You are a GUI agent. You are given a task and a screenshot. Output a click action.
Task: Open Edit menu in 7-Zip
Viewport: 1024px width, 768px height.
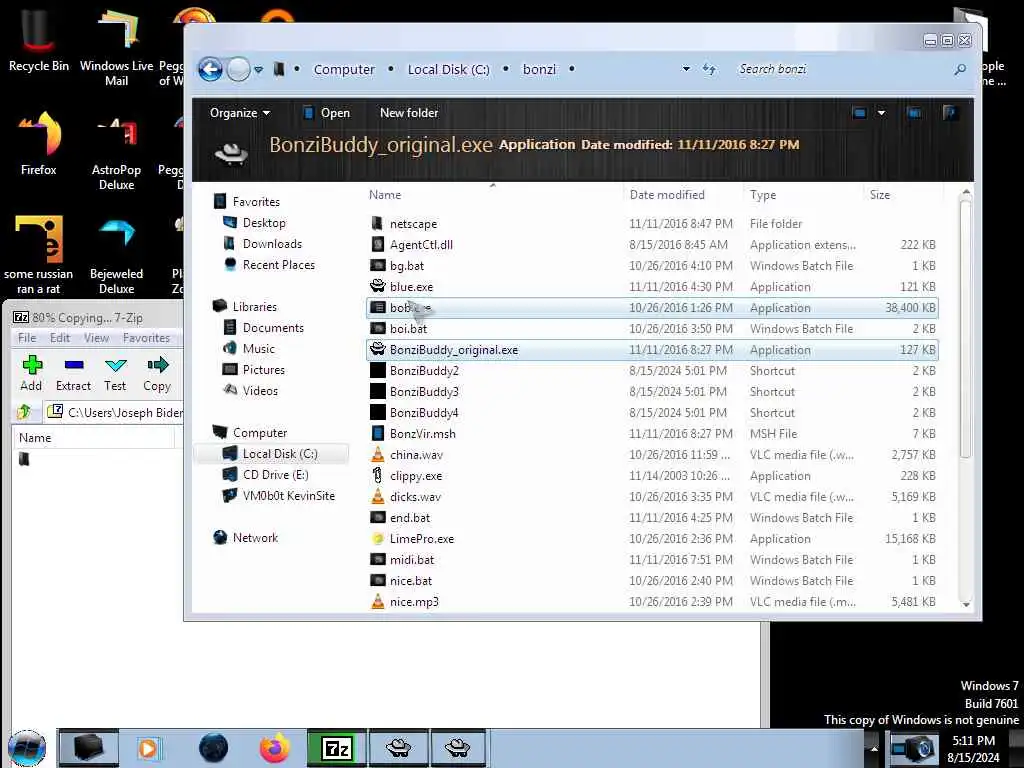pyautogui.click(x=59, y=338)
